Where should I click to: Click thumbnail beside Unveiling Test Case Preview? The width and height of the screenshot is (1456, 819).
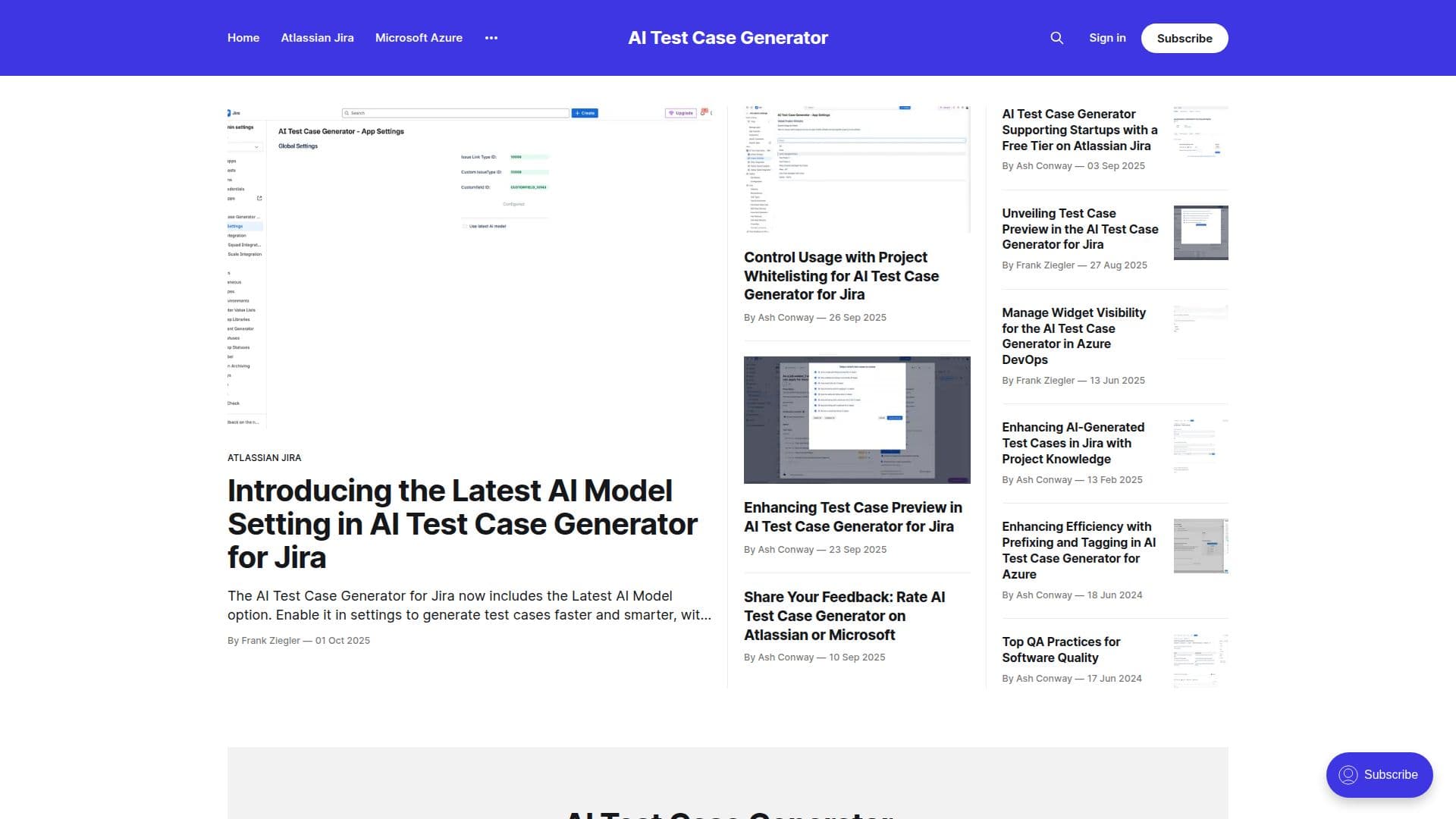point(1201,233)
